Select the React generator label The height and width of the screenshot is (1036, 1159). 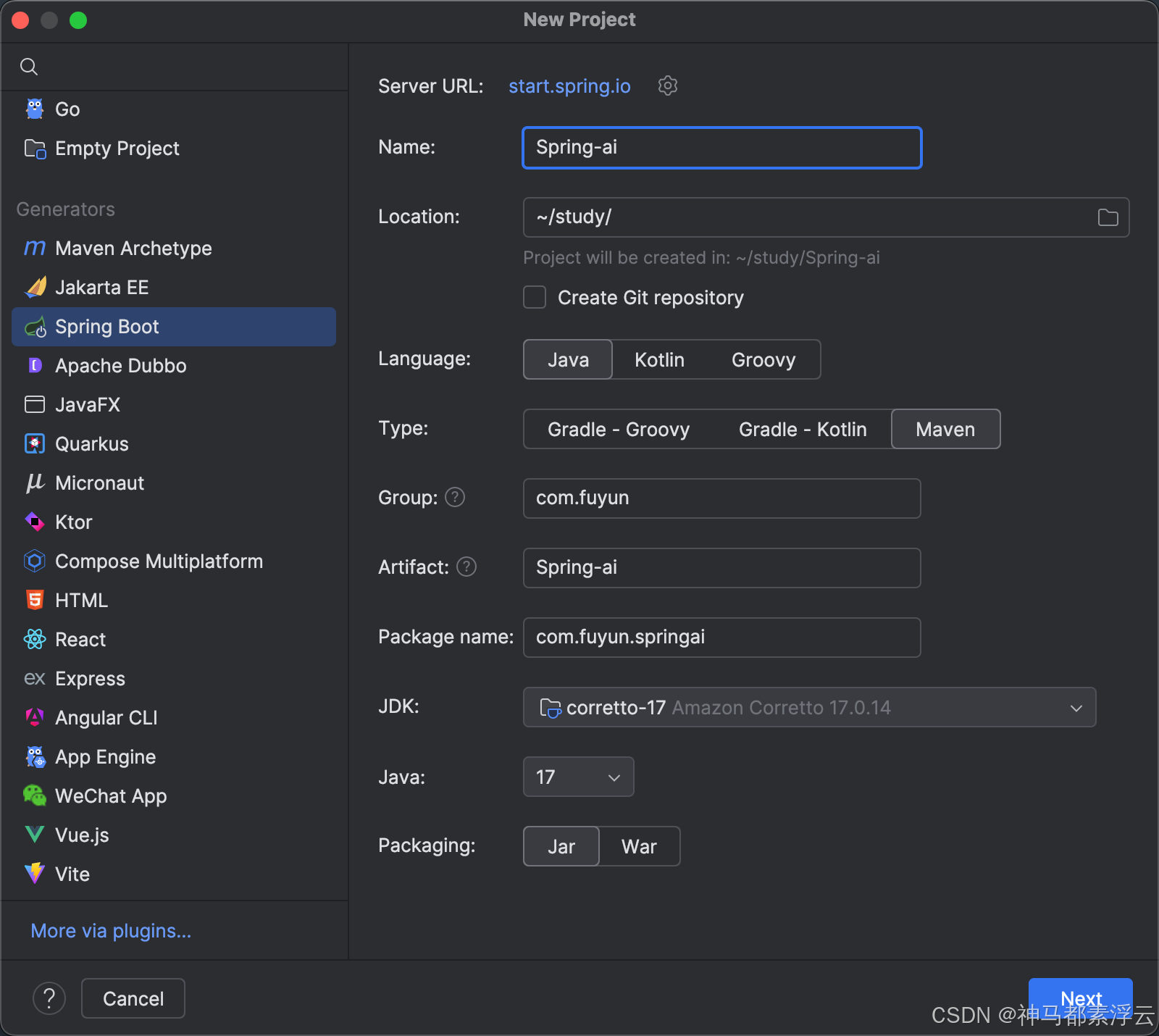click(80, 639)
